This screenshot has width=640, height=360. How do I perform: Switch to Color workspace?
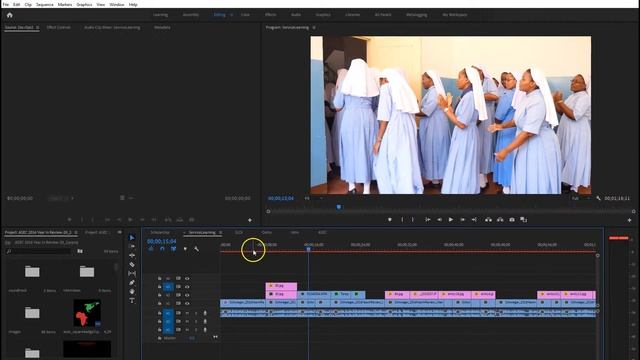tap(245, 15)
